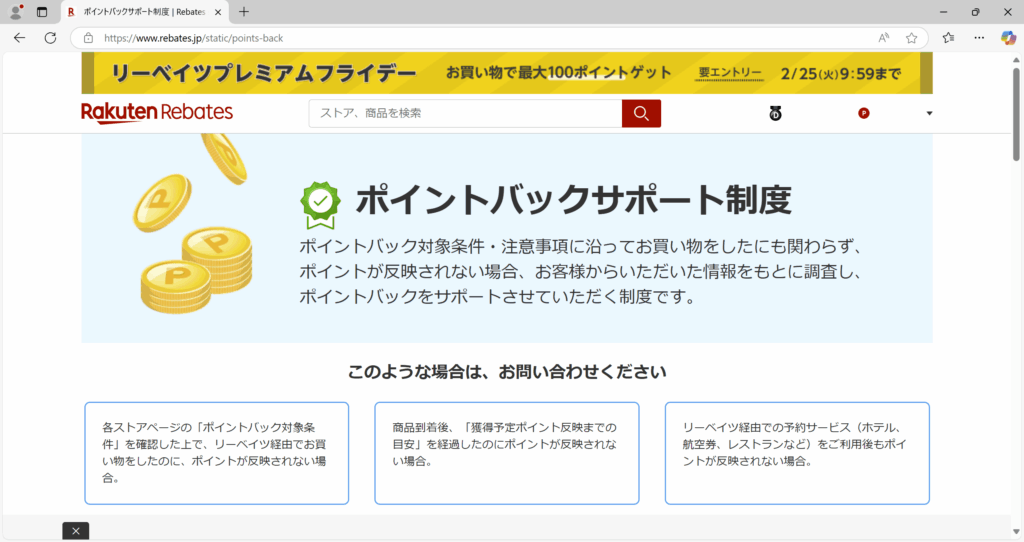Go back using the browser back arrow

pos(20,38)
